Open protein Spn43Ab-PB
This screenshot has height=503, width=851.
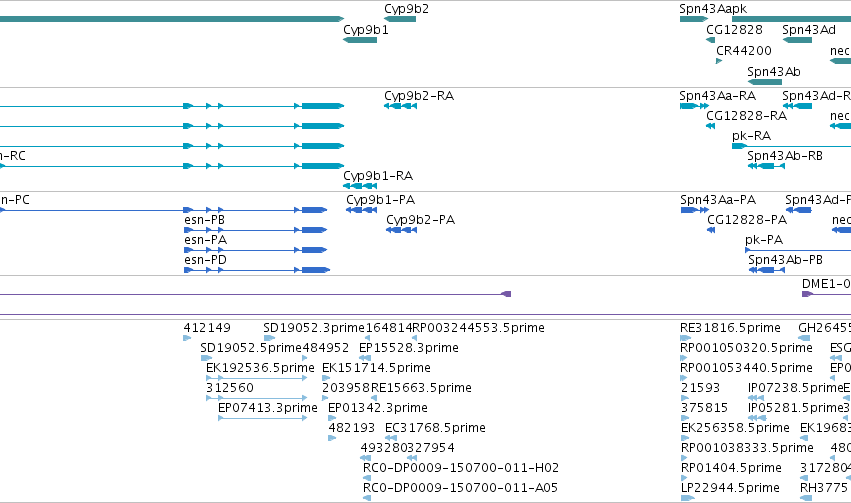pyautogui.click(x=785, y=260)
